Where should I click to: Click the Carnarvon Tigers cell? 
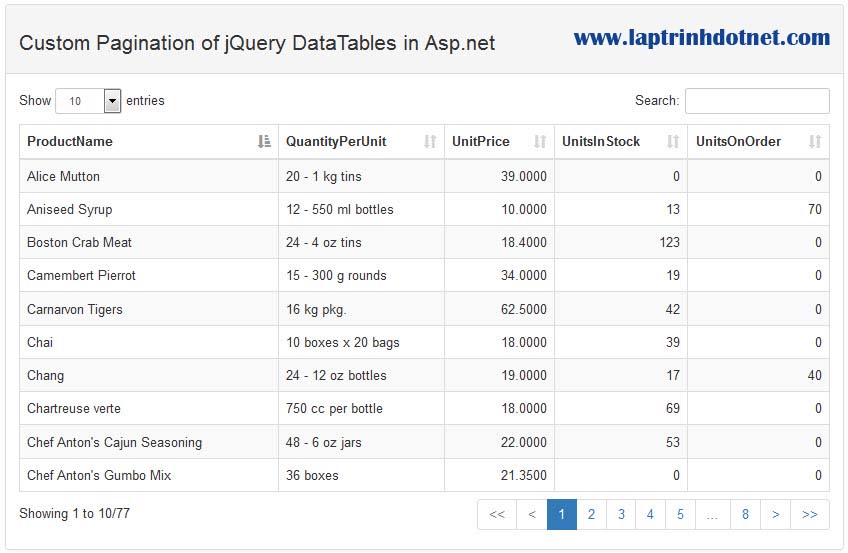pos(149,309)
